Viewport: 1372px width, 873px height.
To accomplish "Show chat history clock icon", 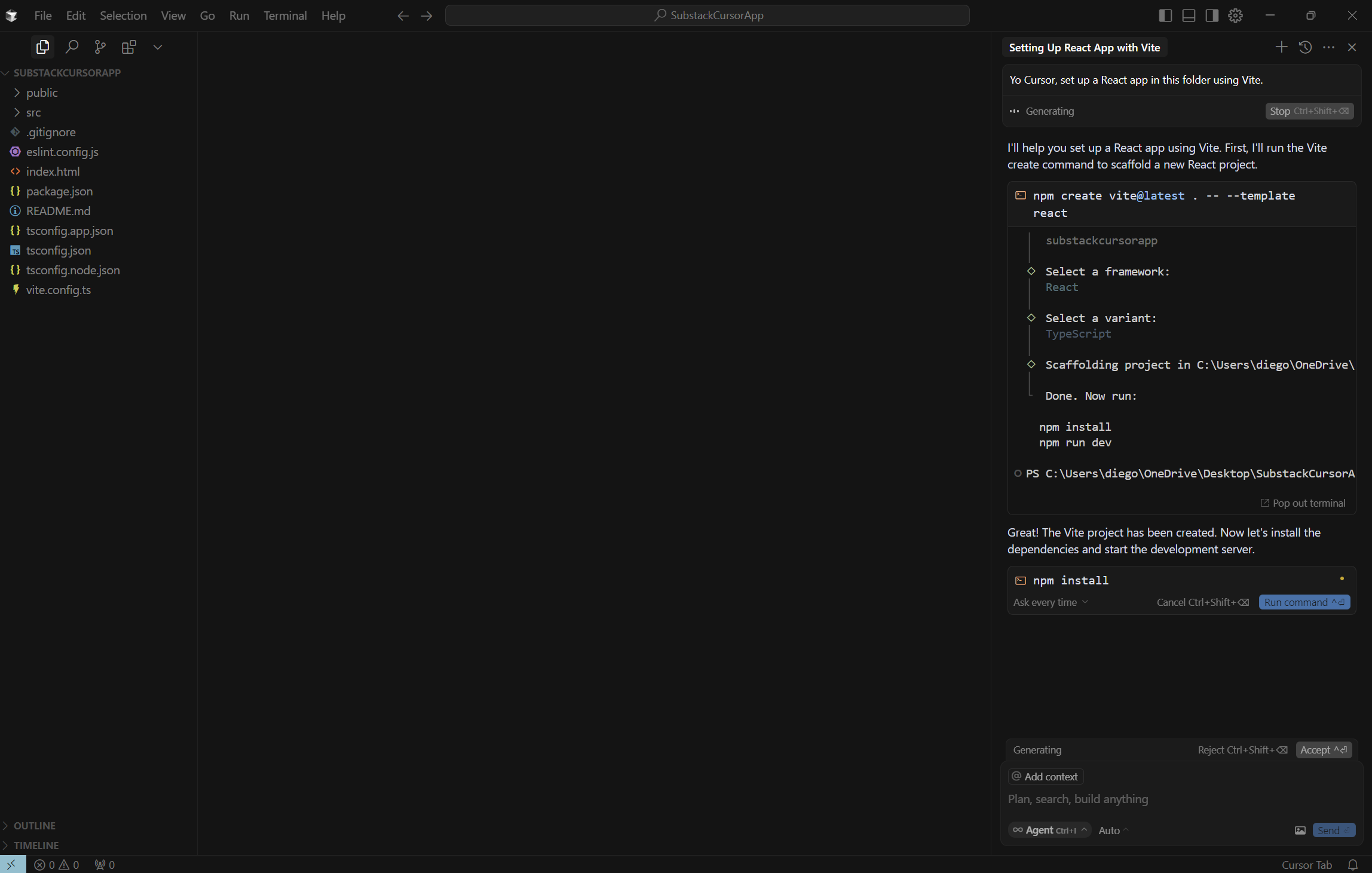I will pyautogui.click(x=1305, y=47).
